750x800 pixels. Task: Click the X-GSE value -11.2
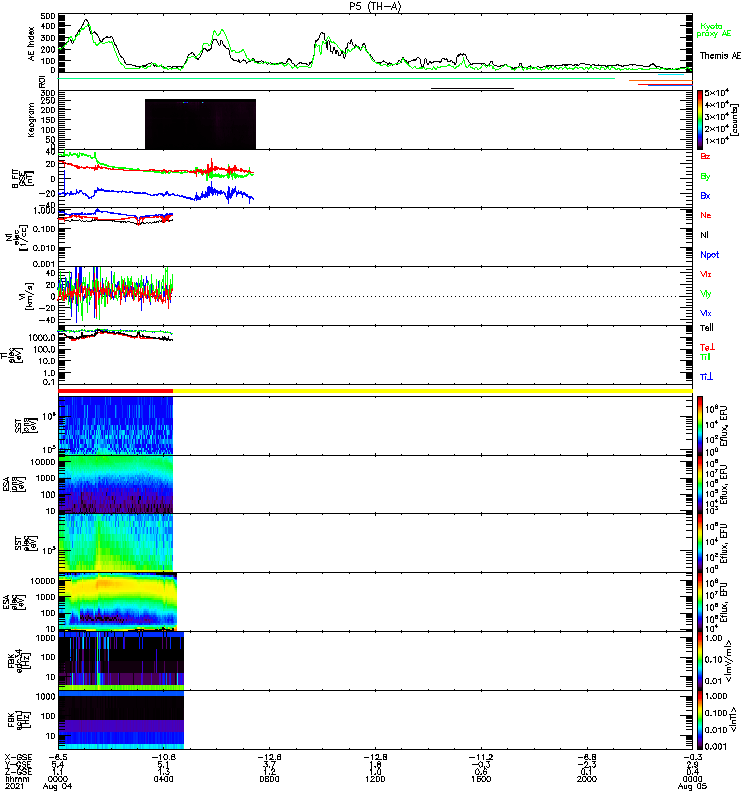481,757
